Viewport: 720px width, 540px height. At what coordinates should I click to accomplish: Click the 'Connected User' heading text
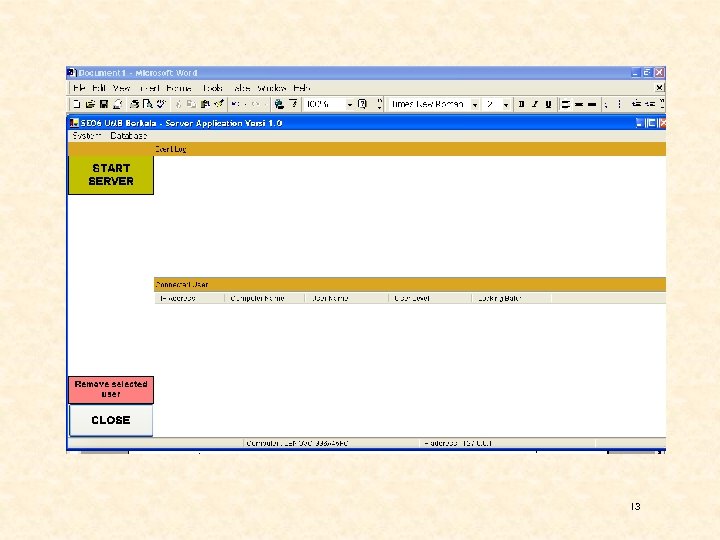182,285
